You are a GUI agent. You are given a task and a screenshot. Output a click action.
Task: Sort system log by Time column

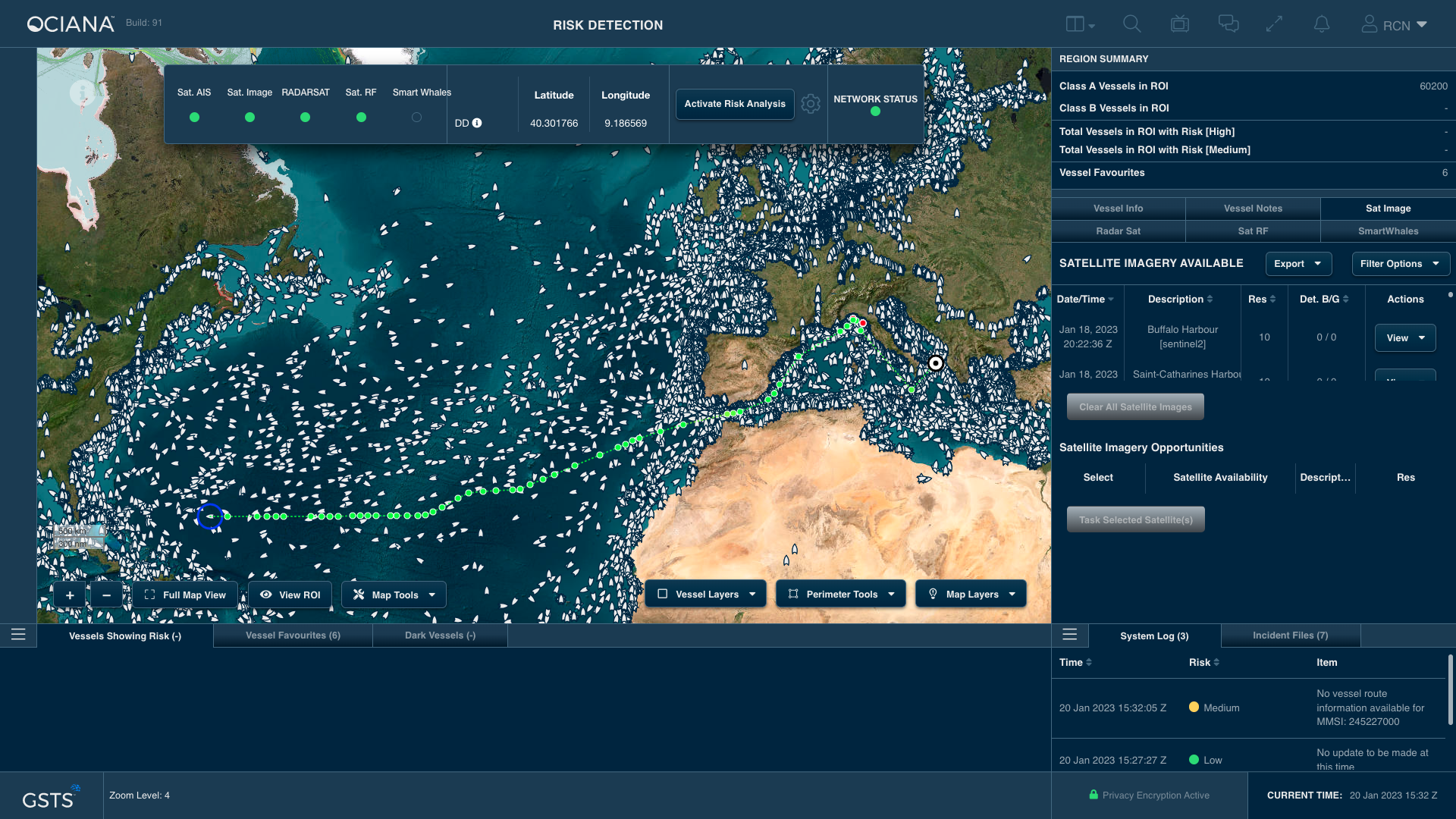[1075, 663]
